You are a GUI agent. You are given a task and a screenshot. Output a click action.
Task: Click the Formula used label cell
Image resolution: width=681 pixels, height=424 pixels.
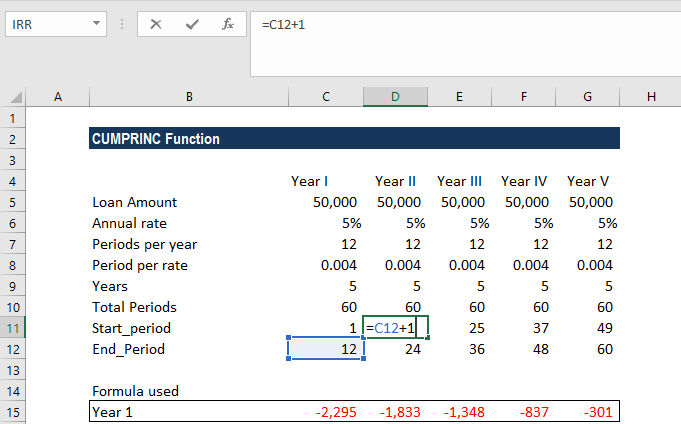[x=189, y=391]
